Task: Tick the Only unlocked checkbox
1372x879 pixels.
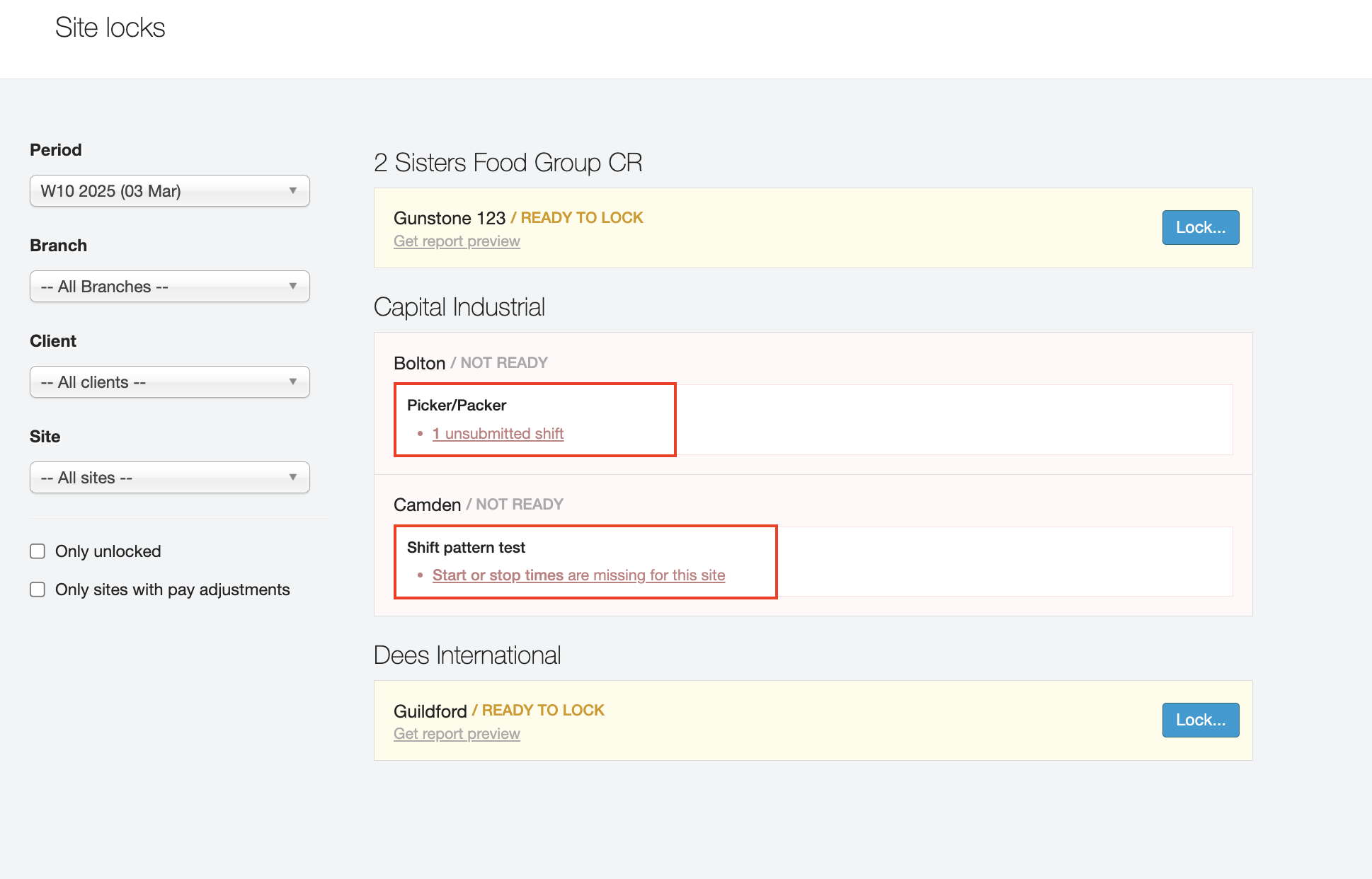Action: 38,551
